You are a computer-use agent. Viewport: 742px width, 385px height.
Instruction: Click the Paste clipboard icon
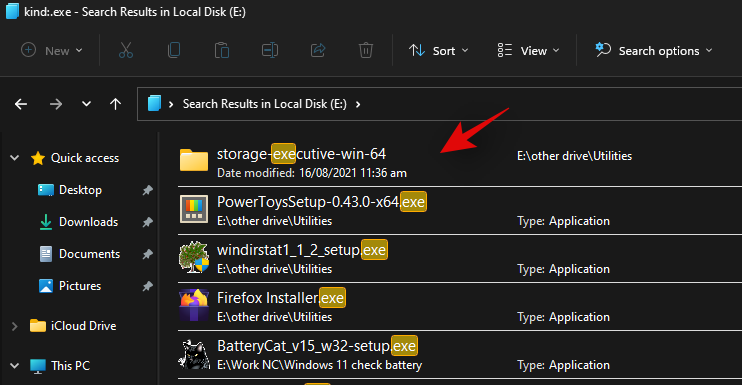222,50
